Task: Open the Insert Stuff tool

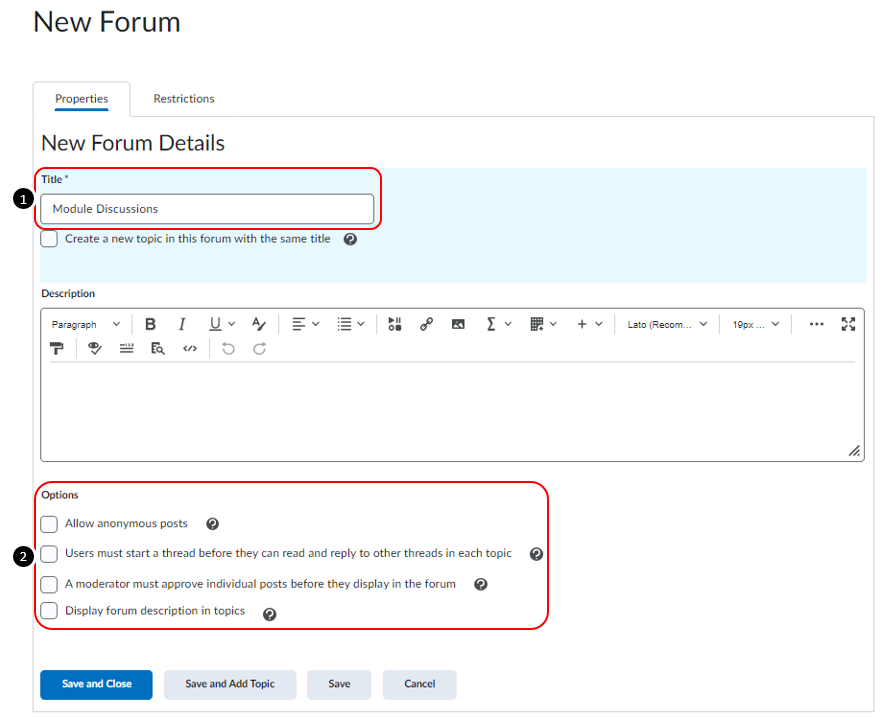Action: [x=394, y=323]
